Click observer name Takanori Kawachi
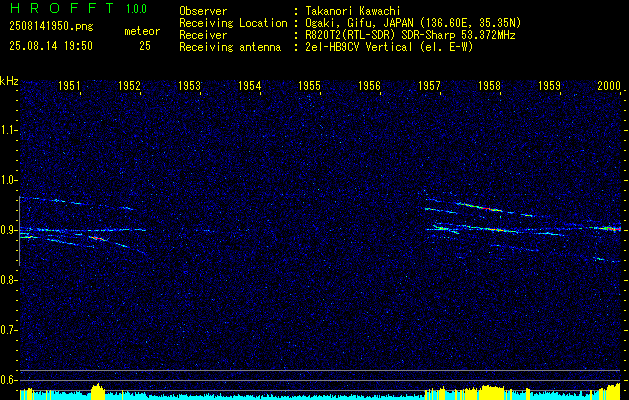This screenshot has height=400, width=629. coord(353,11)
